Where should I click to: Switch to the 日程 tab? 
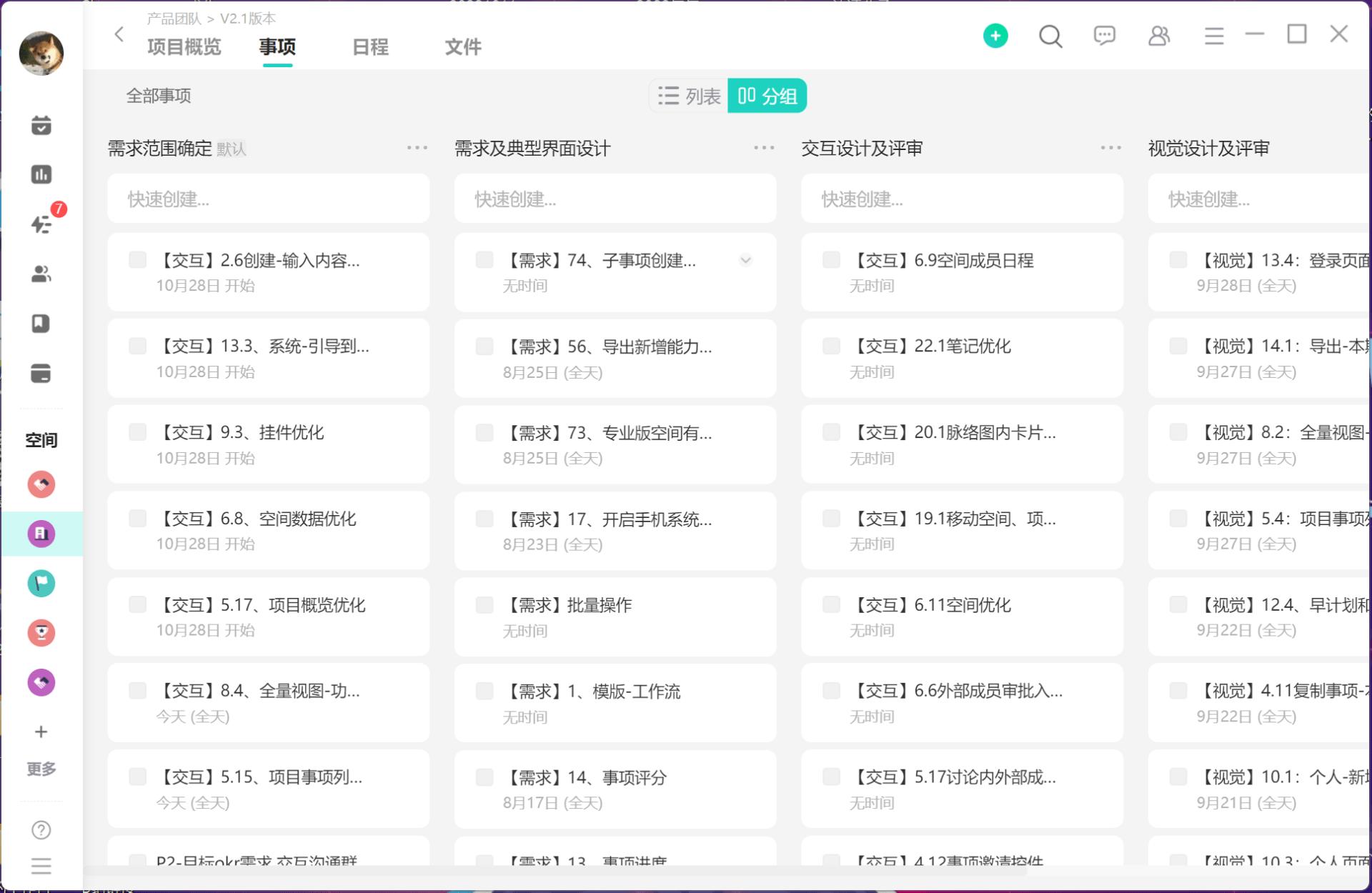370,47
